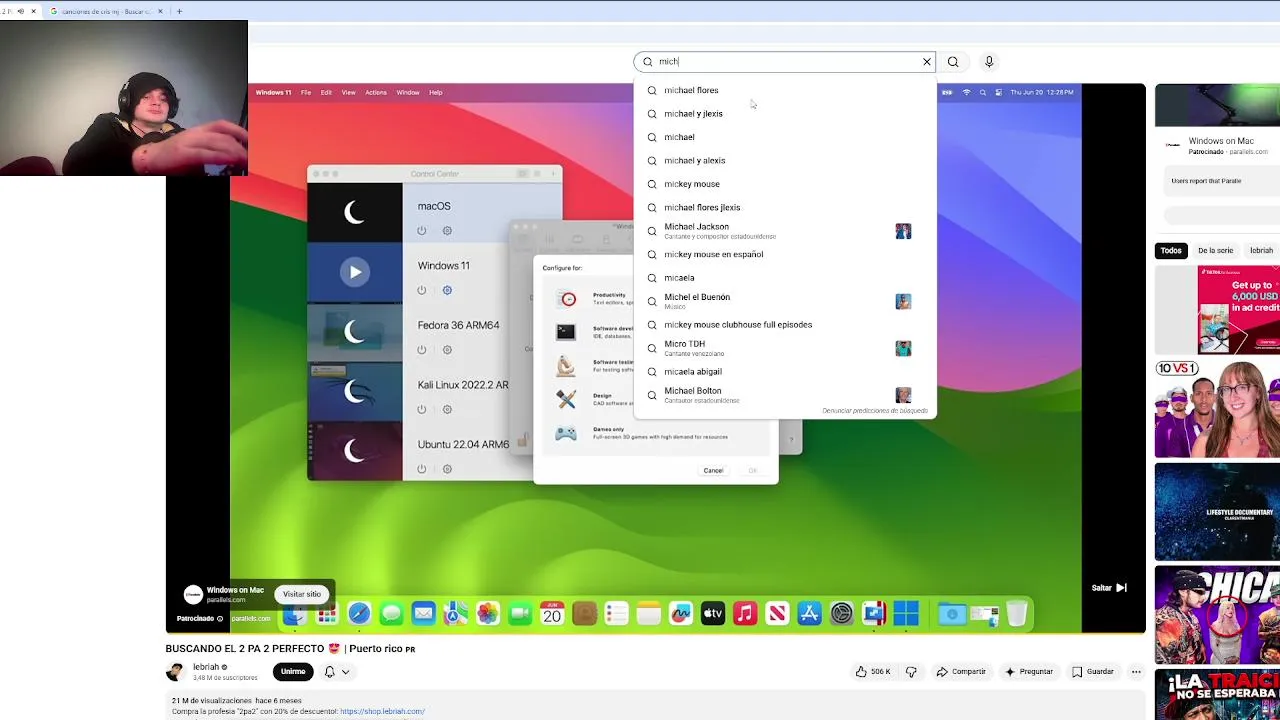Choose the plain "mickey mouse" suggestion
The image size is (1280, 720).
[785, 184]
